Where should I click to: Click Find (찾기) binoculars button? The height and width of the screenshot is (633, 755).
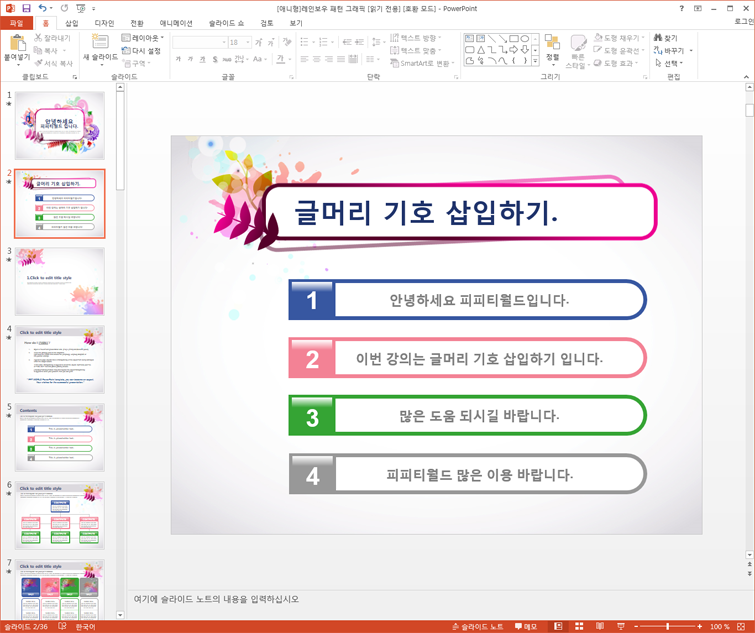tap(665, 38)
